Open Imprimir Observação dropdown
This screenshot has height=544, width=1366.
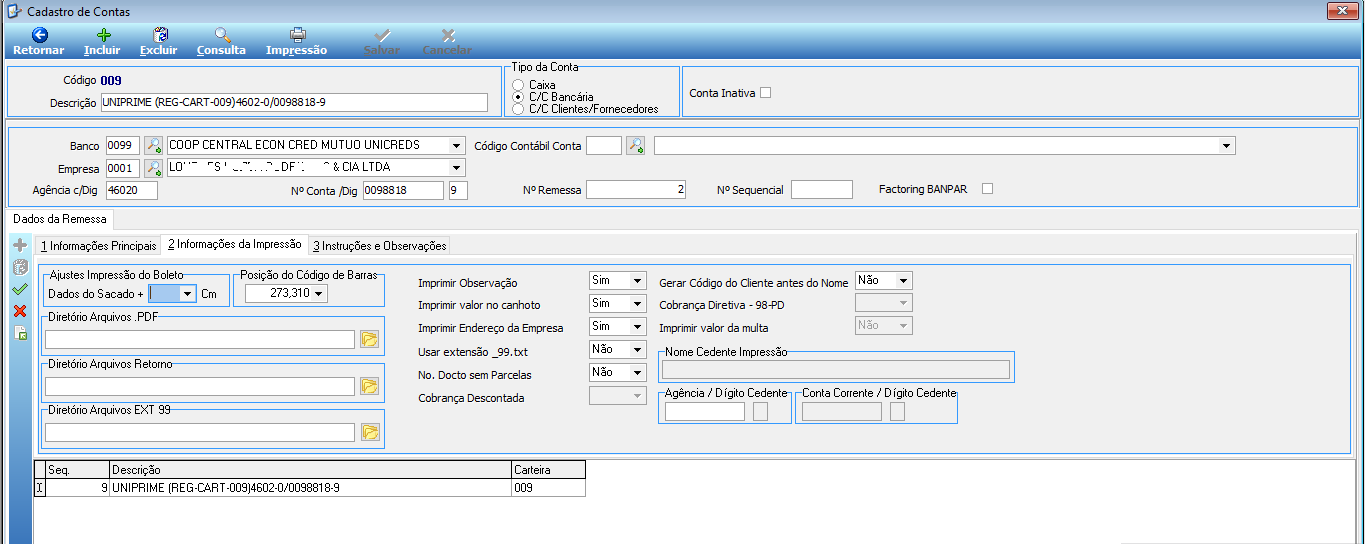pyautogui.click(x=637, y=281)
